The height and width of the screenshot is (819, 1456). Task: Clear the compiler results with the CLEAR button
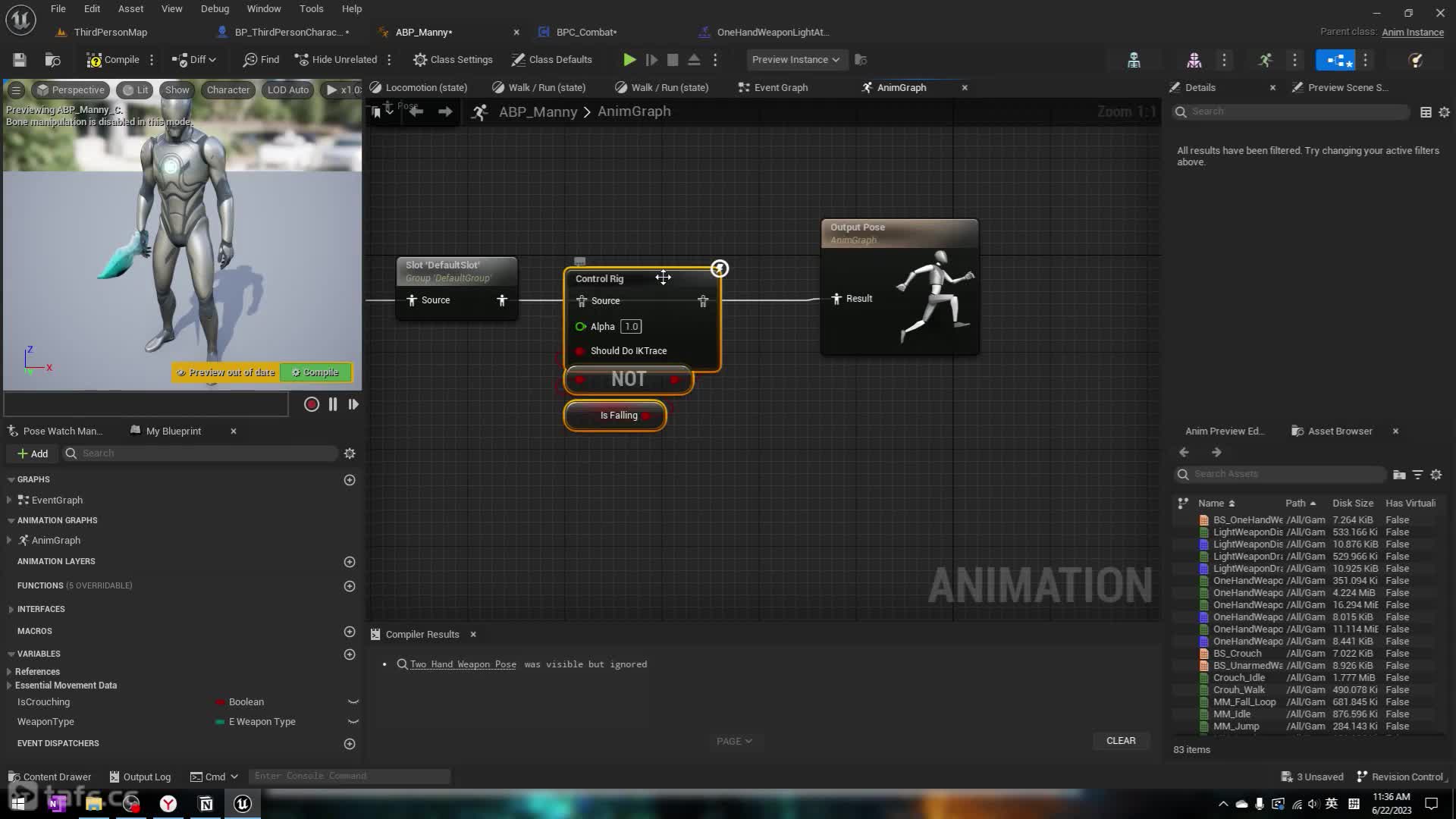pyautogui.click(x=1120, y=741)
